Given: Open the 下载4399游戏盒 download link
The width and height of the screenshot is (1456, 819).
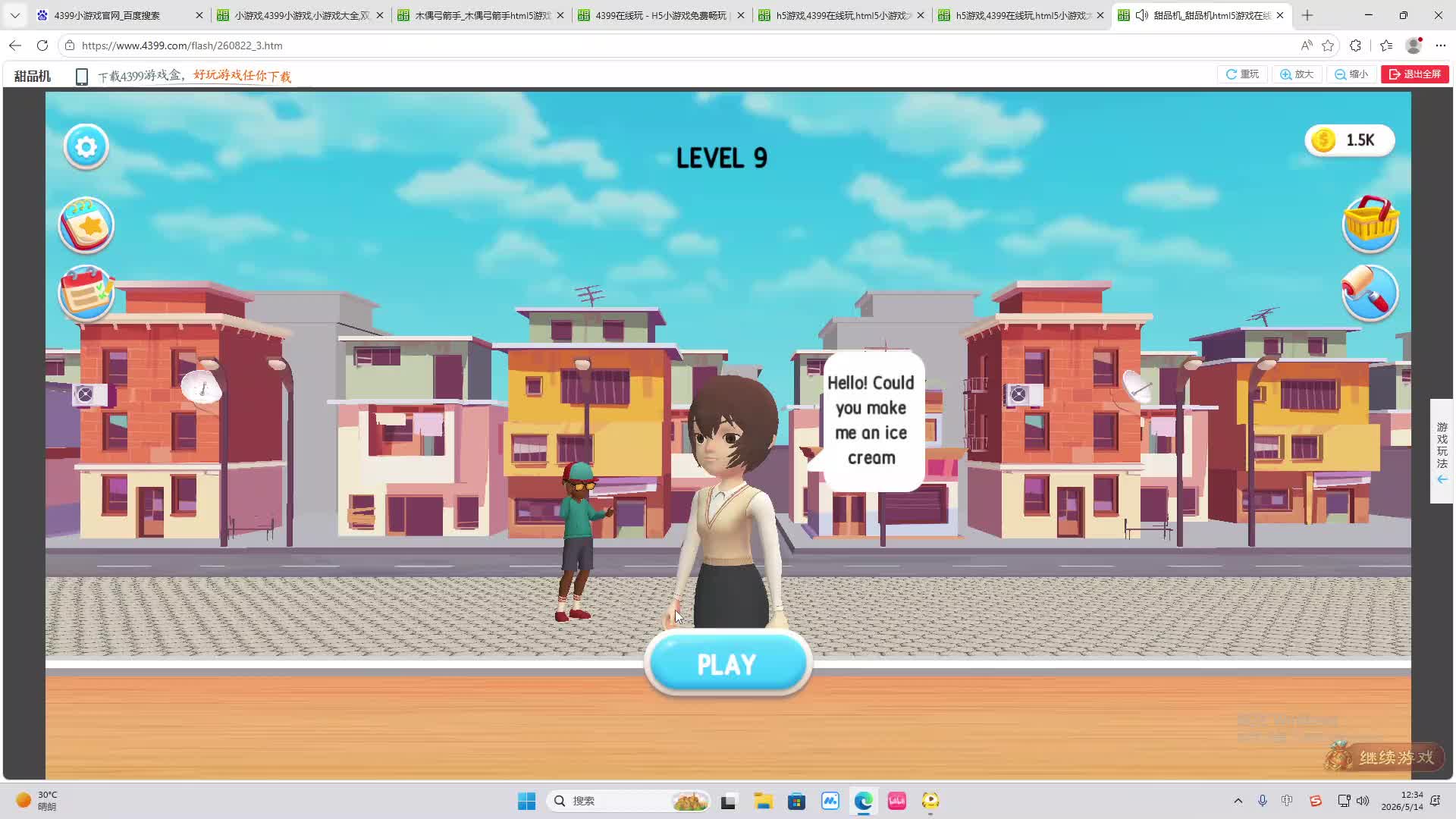Looking at the screenshot, I should point(194,76).
